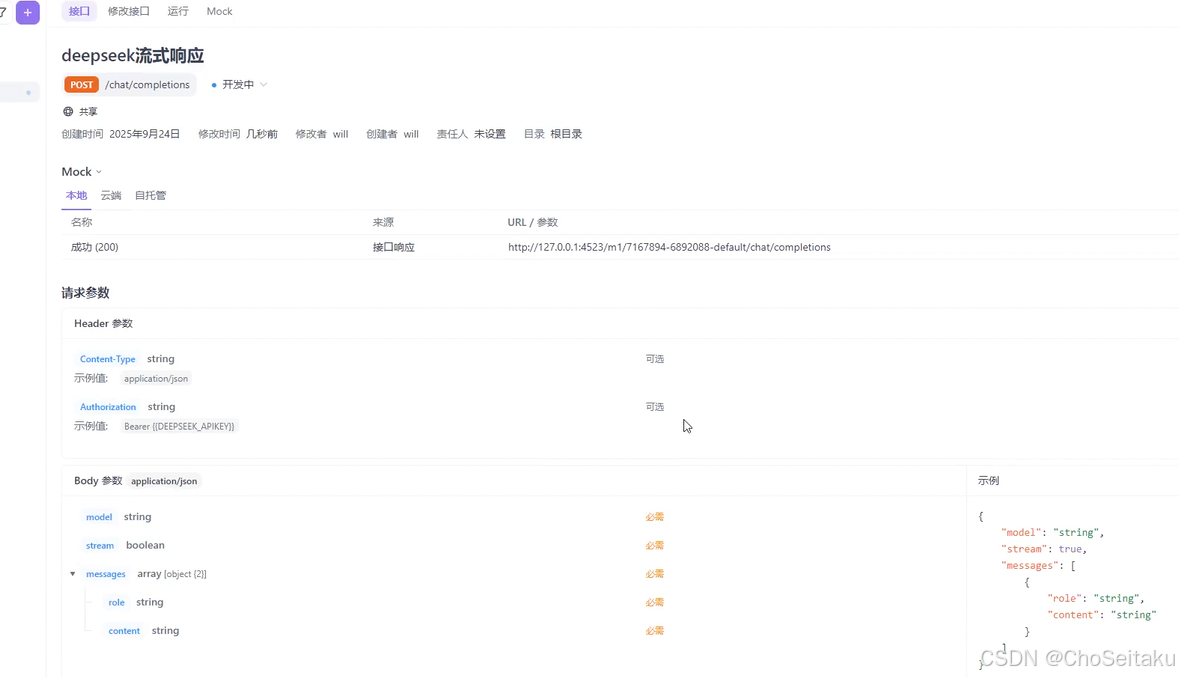This screenshot has width=1179, height=678.
Task: Select the 自托管 mock tab
Action: click(150, 195)
